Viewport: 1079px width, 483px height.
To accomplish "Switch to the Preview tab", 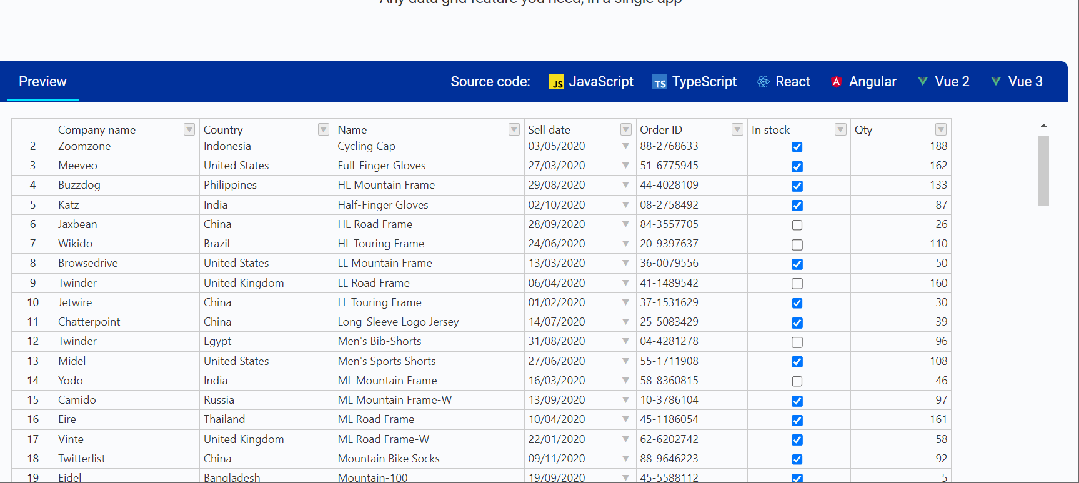I will [43, 82].
